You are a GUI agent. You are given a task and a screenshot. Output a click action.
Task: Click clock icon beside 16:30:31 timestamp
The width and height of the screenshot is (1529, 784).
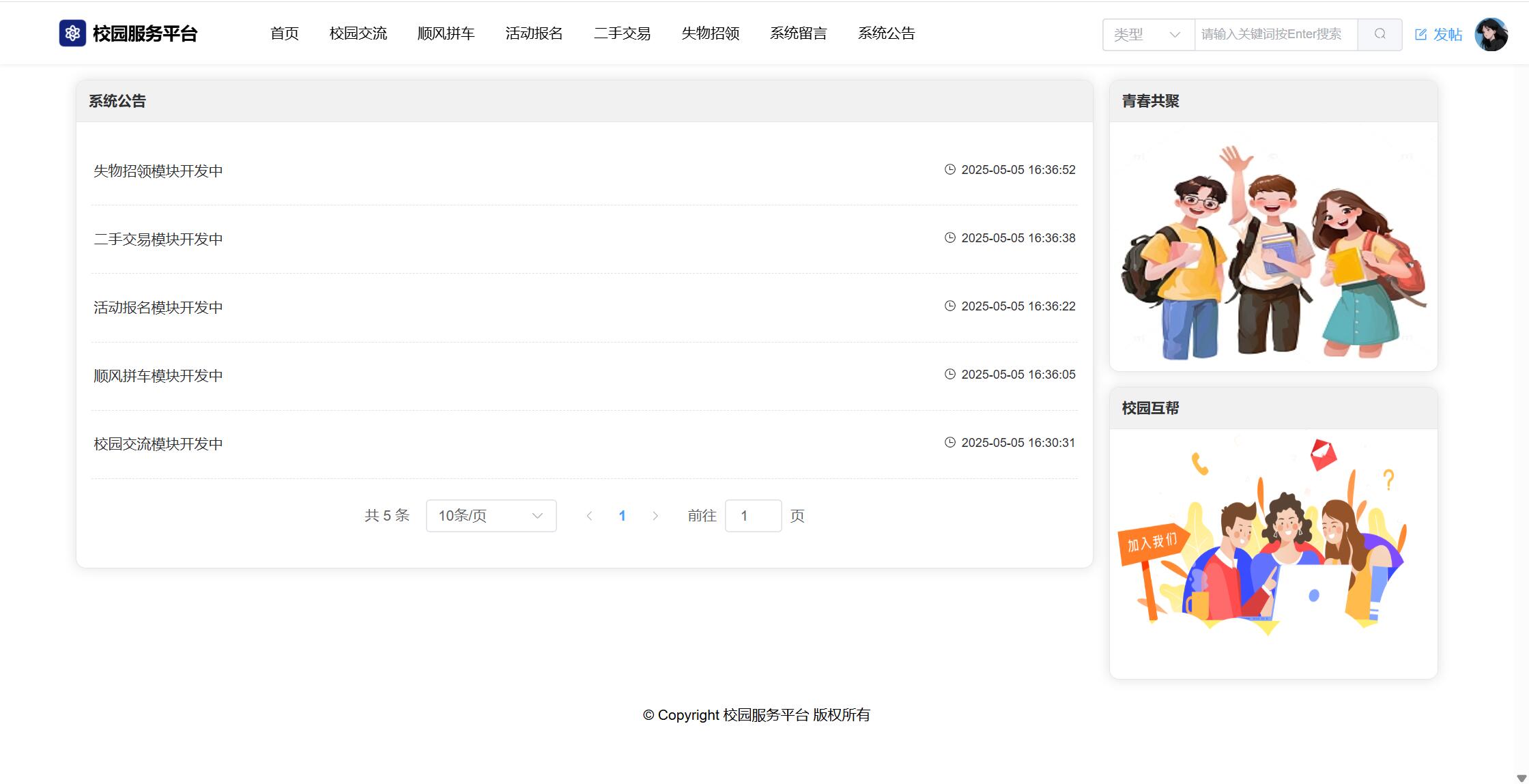(x=949, y=442)
